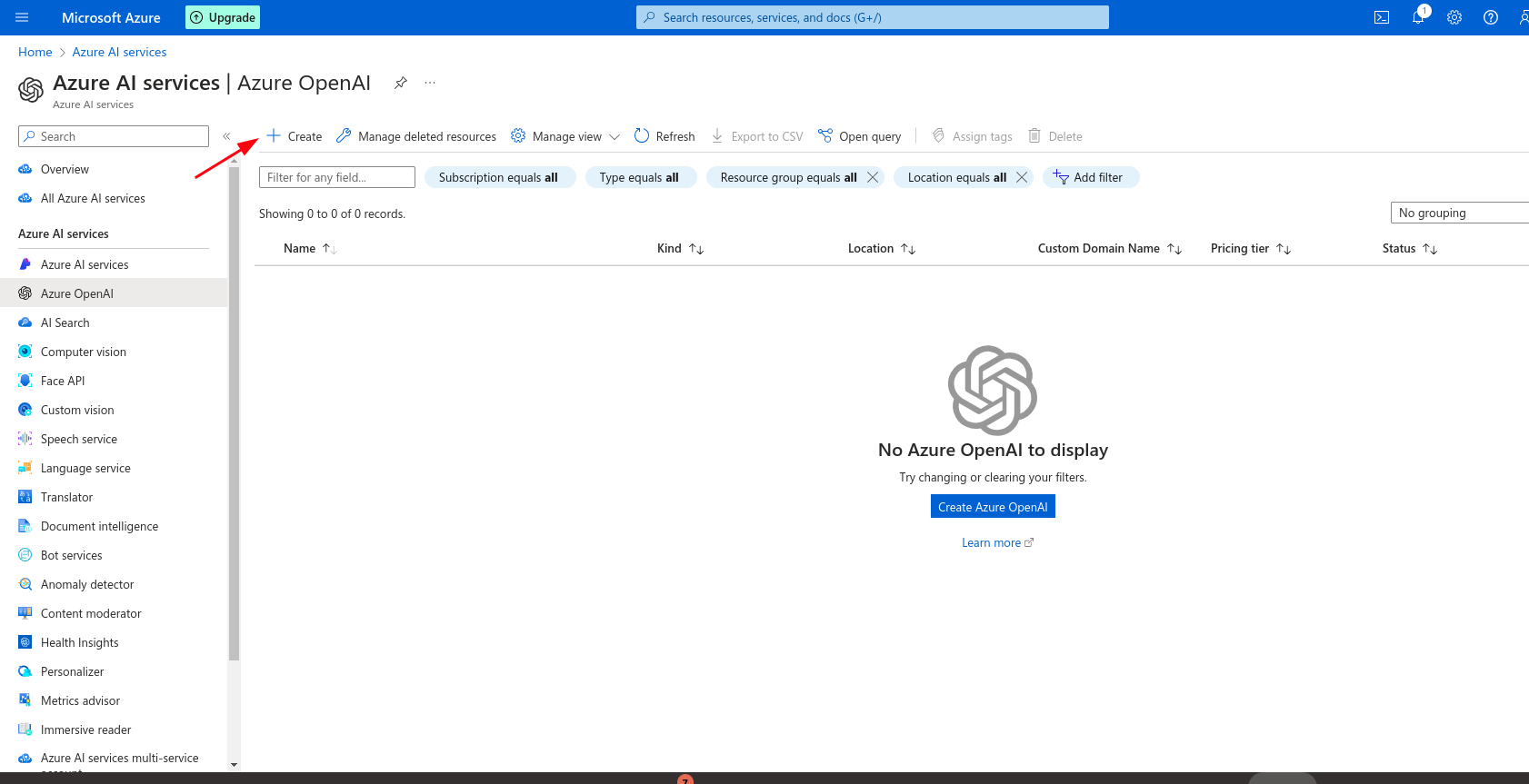Sort by Status column

pos(1410,248)
